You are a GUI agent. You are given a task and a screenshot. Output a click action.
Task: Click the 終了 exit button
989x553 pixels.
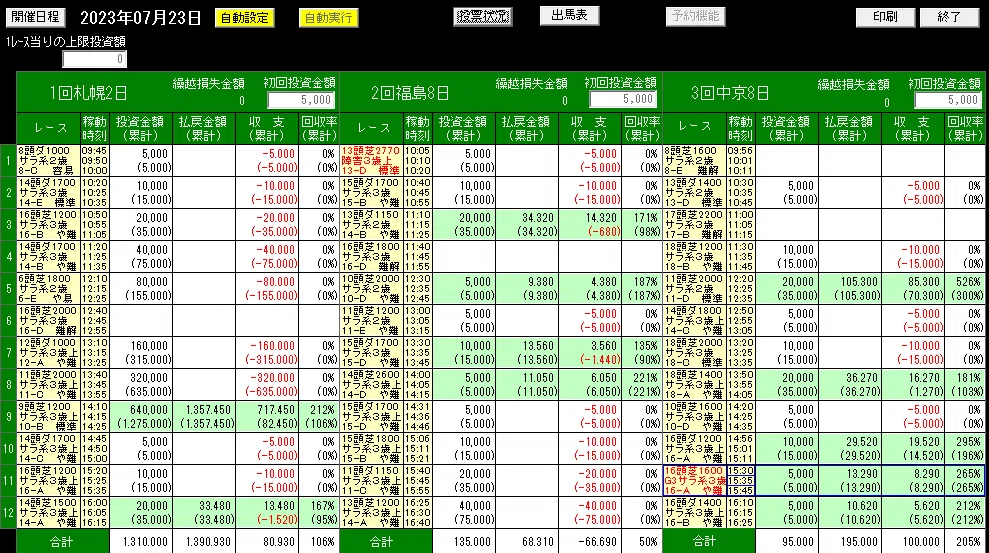pos(949,17)
